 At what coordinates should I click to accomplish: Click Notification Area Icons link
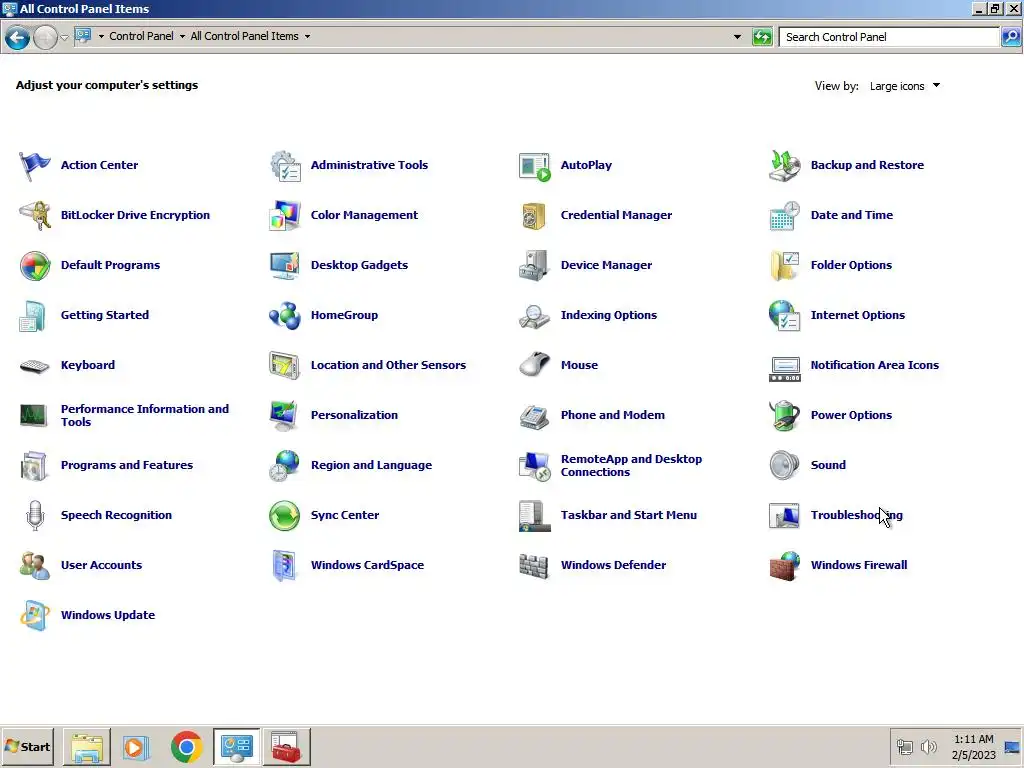click(x=874, y=365)
